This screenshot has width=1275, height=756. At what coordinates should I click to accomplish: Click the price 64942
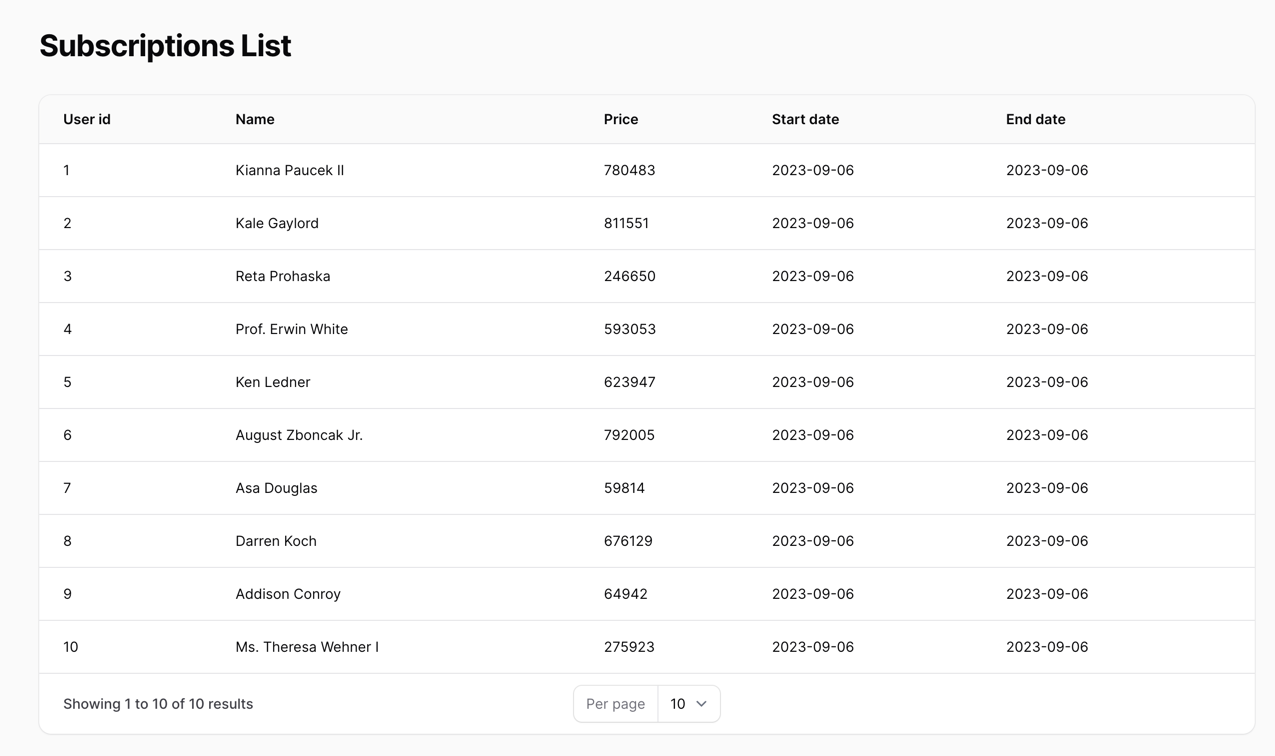626,594
